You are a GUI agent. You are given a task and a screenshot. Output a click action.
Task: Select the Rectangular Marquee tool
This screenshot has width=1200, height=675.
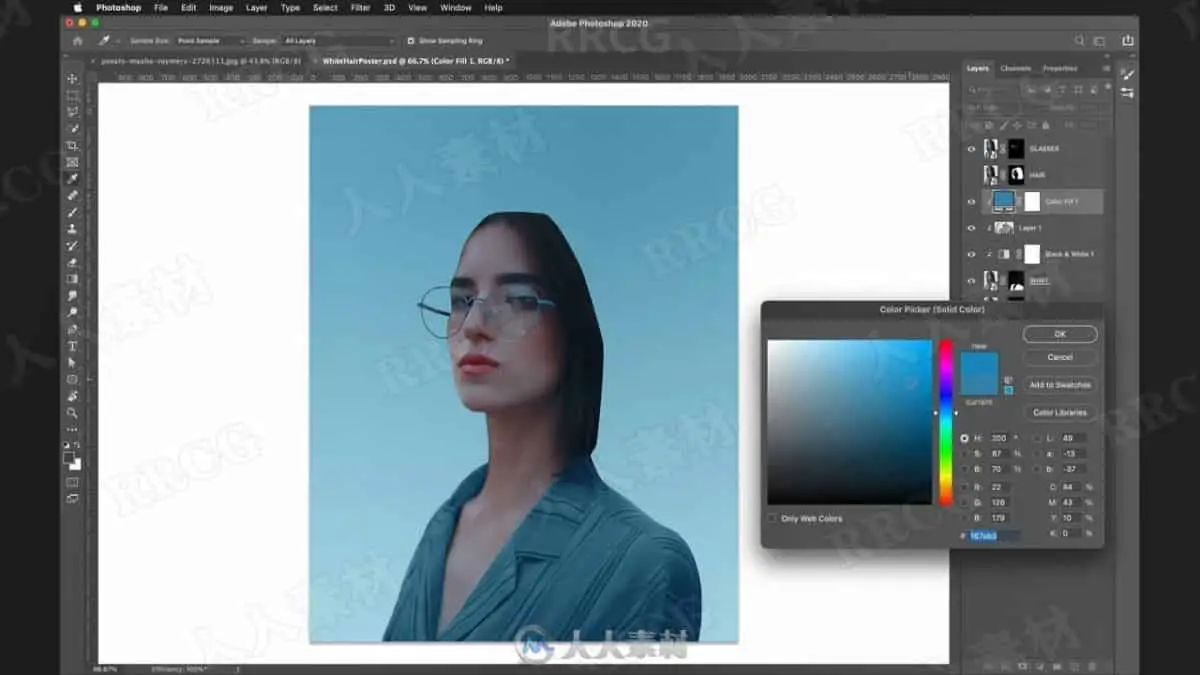coord(72,96)
